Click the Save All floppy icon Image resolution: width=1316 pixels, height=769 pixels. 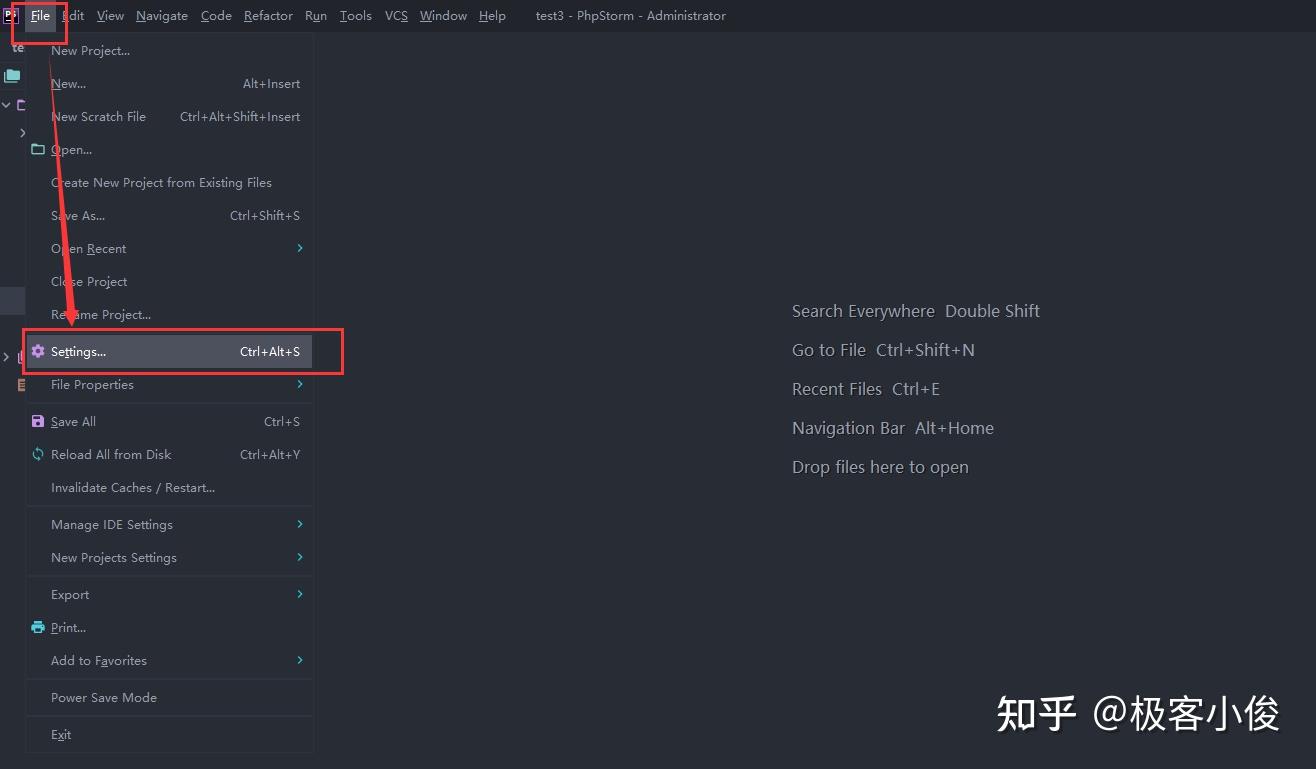pos(38,421)
